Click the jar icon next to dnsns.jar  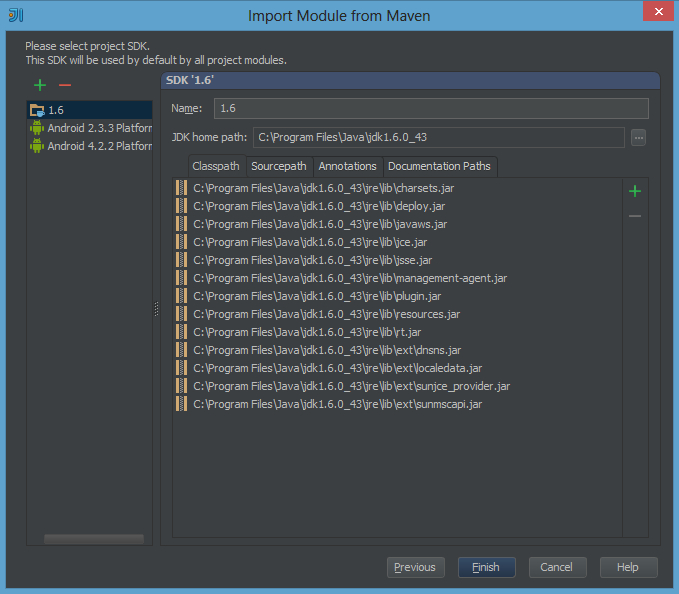(181, 350)
